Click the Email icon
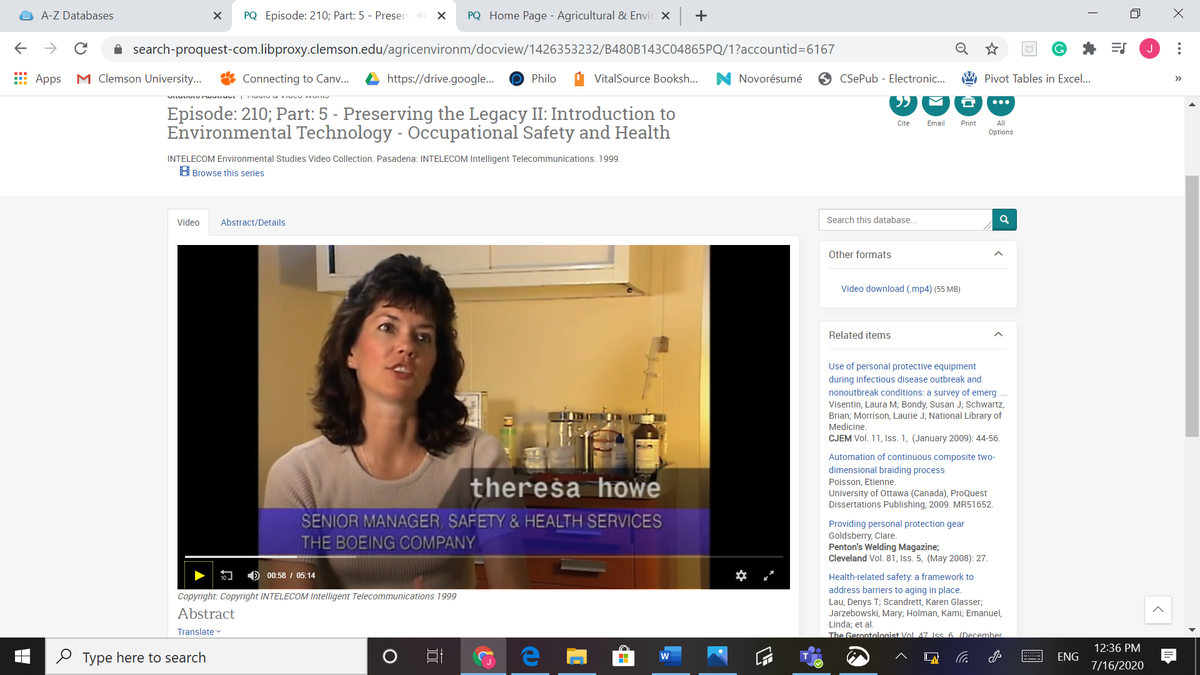The width and height of the screenshot is (1200, 675). click(936, 103)
